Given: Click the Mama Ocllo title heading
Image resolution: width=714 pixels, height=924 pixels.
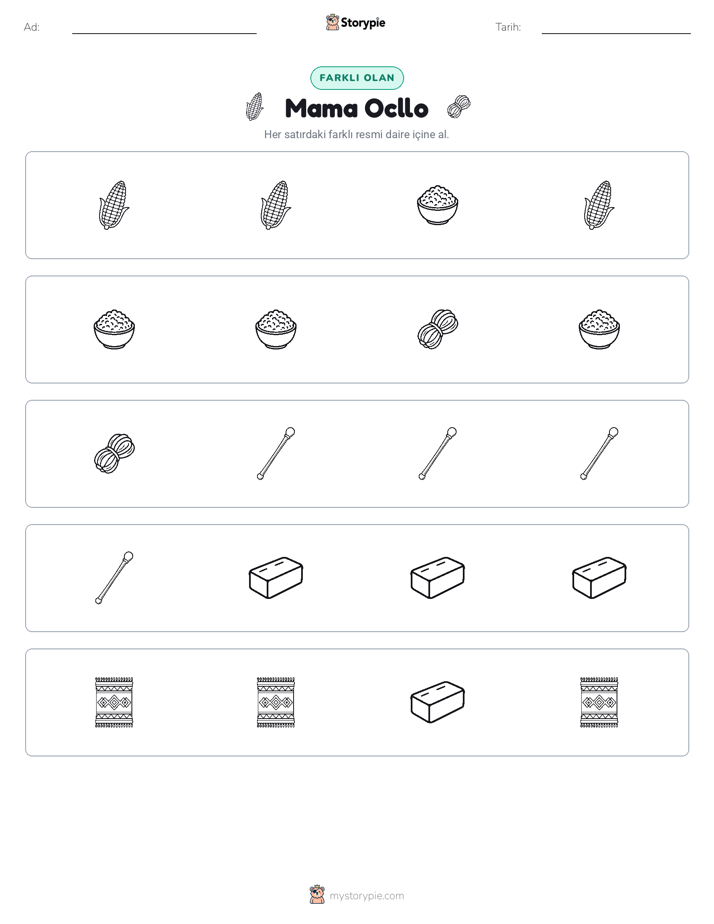Looking at the screenshot, I should [357, 108].
